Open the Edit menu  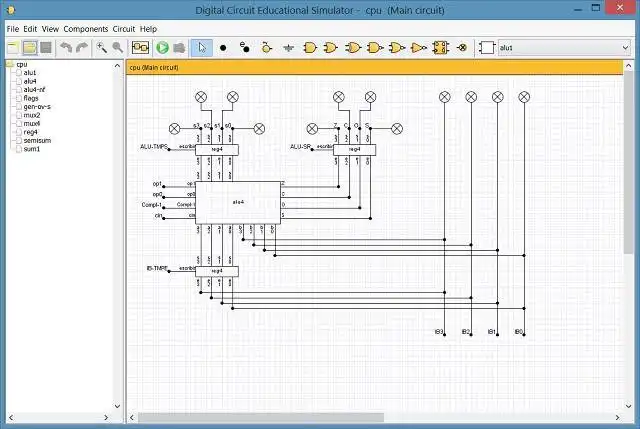30,29
